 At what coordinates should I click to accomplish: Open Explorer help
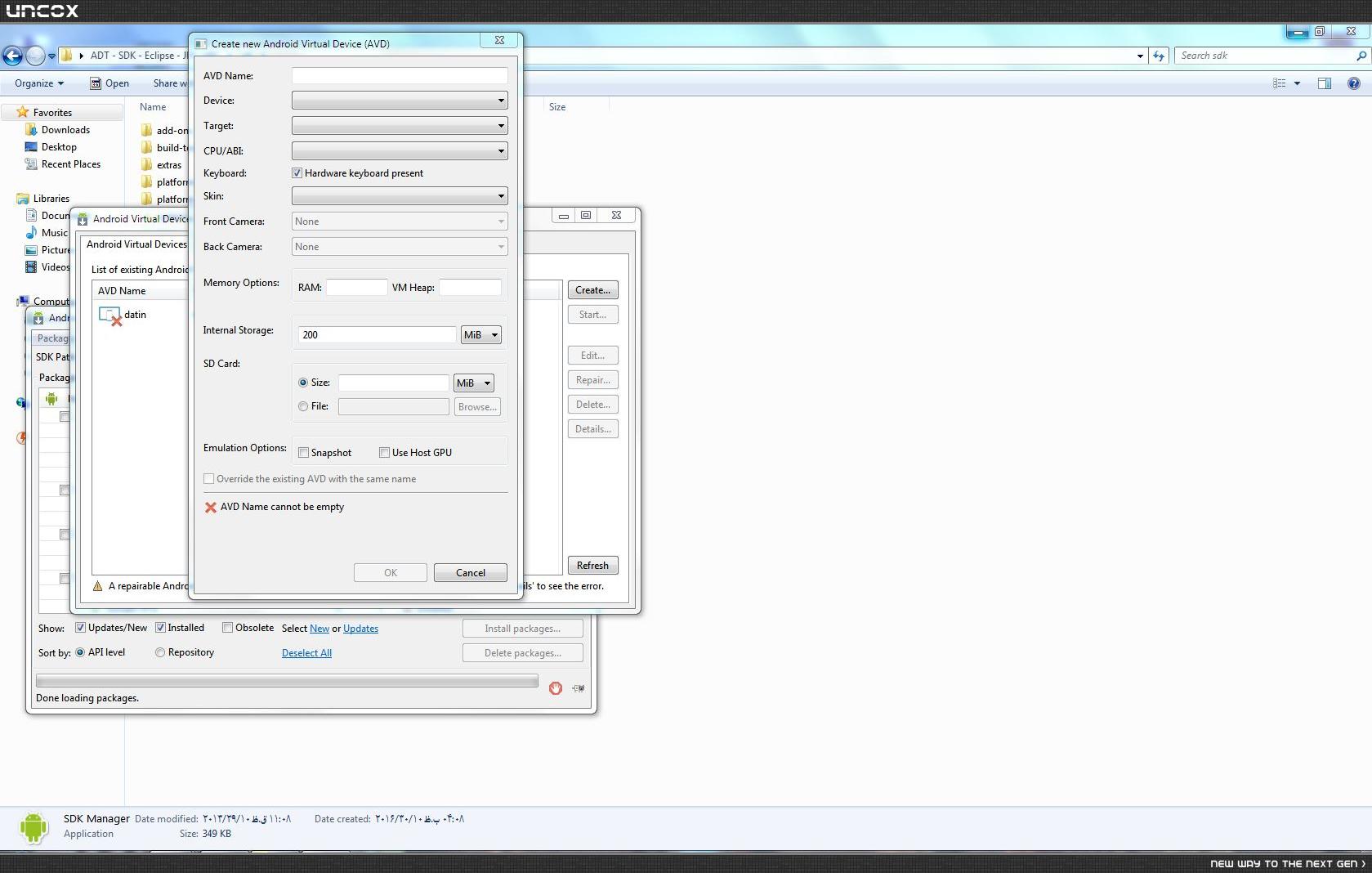click(1354, 83)
